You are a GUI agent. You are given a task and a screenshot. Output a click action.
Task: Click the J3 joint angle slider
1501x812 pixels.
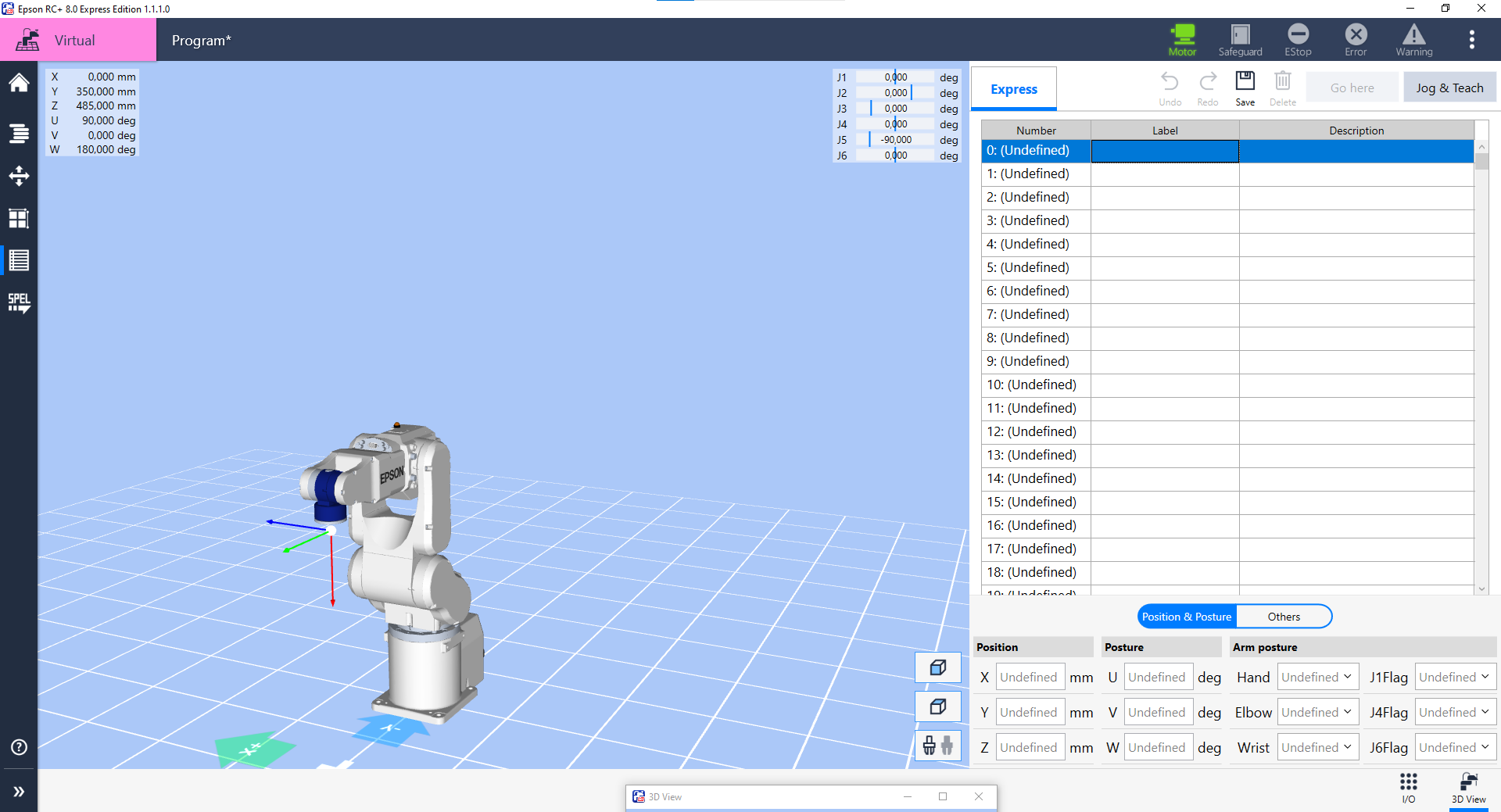pyautogui.click(x=895, y=109)
